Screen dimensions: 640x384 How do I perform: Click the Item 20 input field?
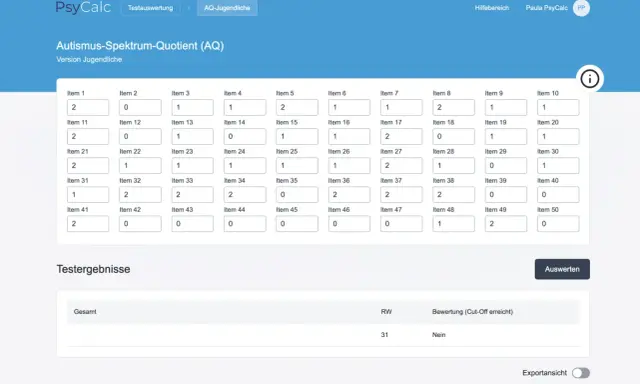558,136
